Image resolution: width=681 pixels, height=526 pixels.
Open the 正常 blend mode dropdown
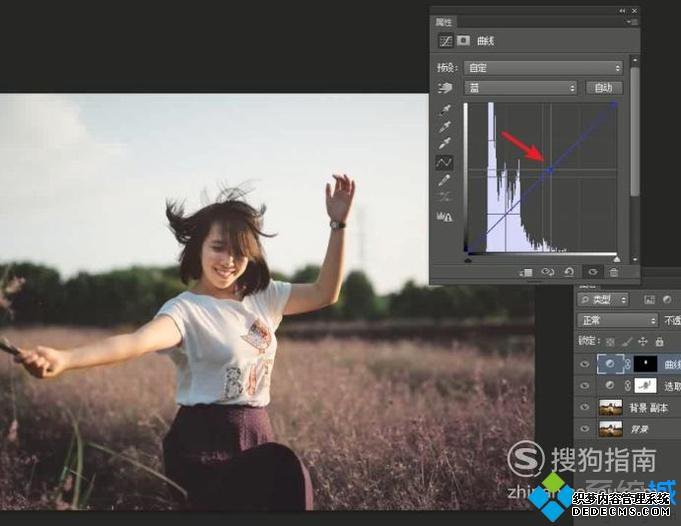click(617, 320)
